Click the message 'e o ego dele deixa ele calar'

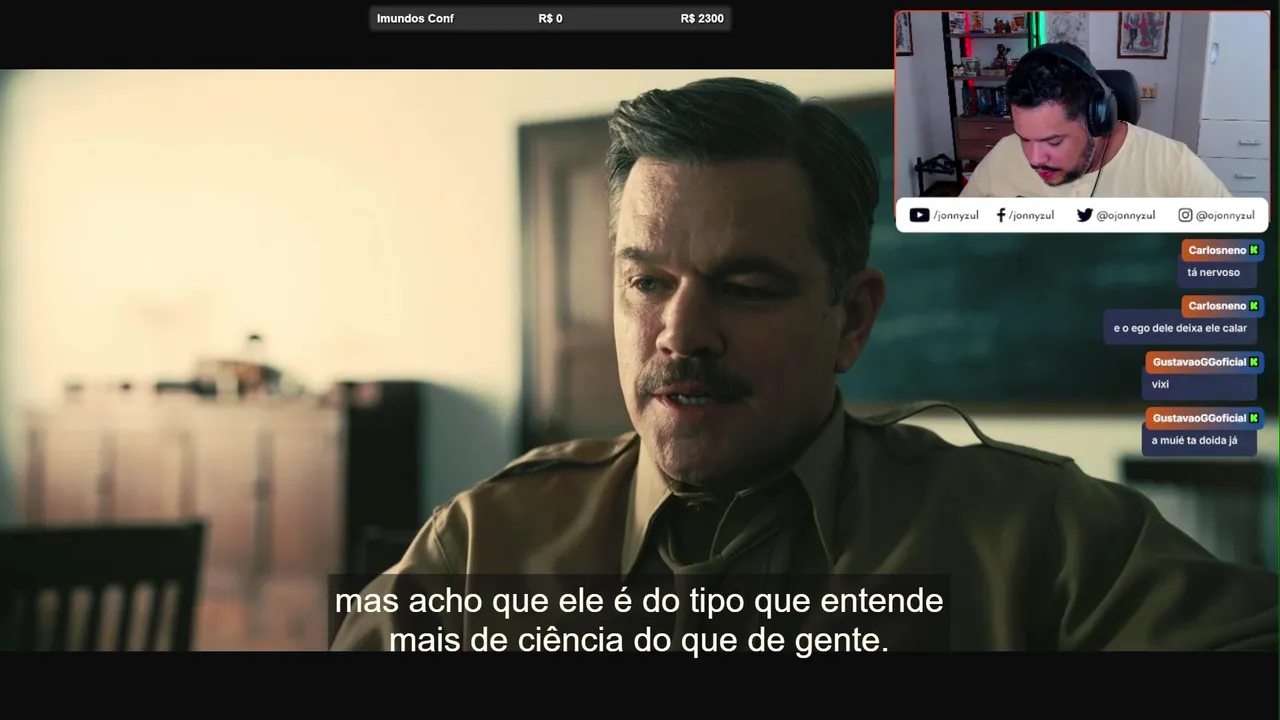coord(1180,328)
